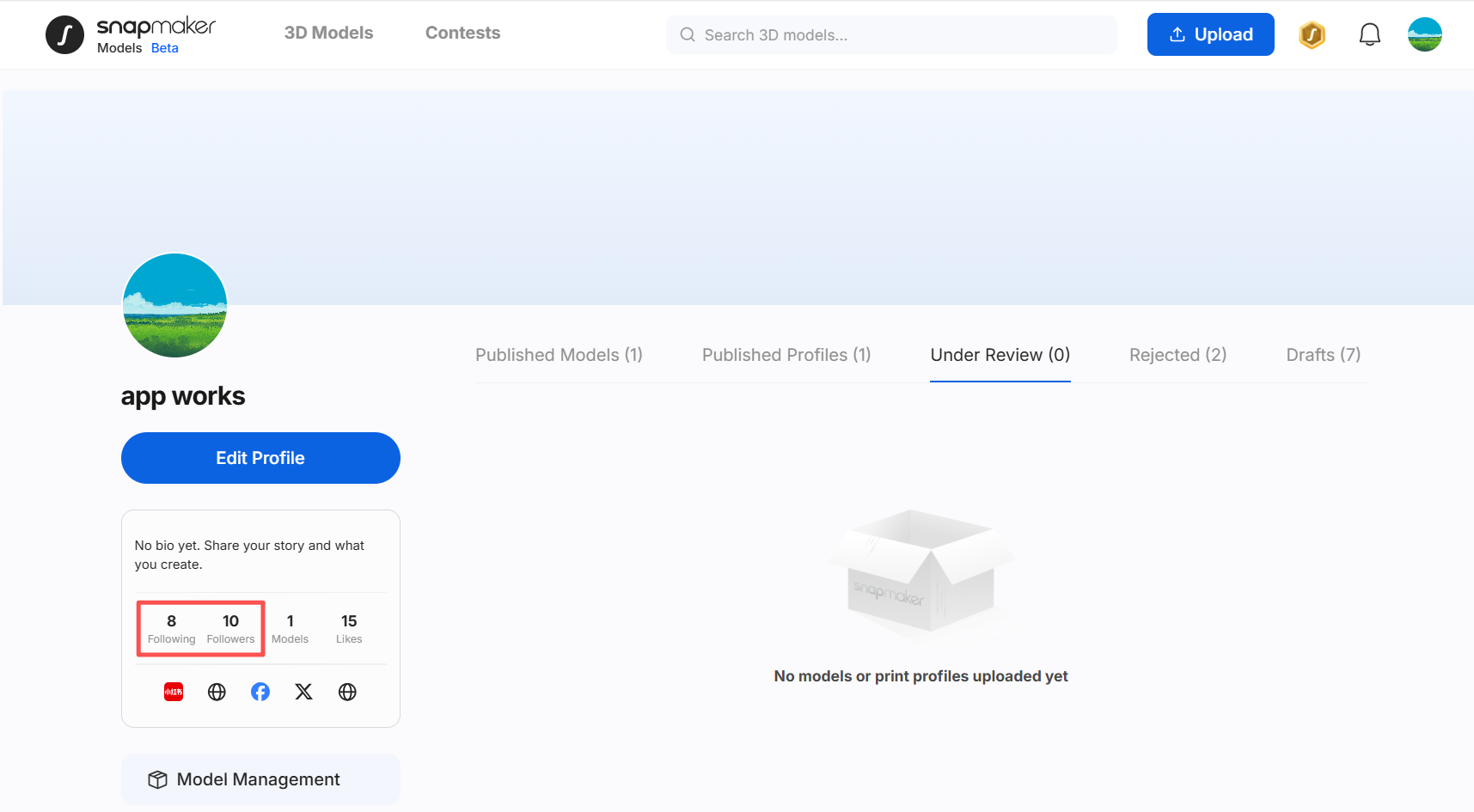Open the Rejected (2) tab
Viewport: 1474px width, 812px height.
click(1177, 355)
